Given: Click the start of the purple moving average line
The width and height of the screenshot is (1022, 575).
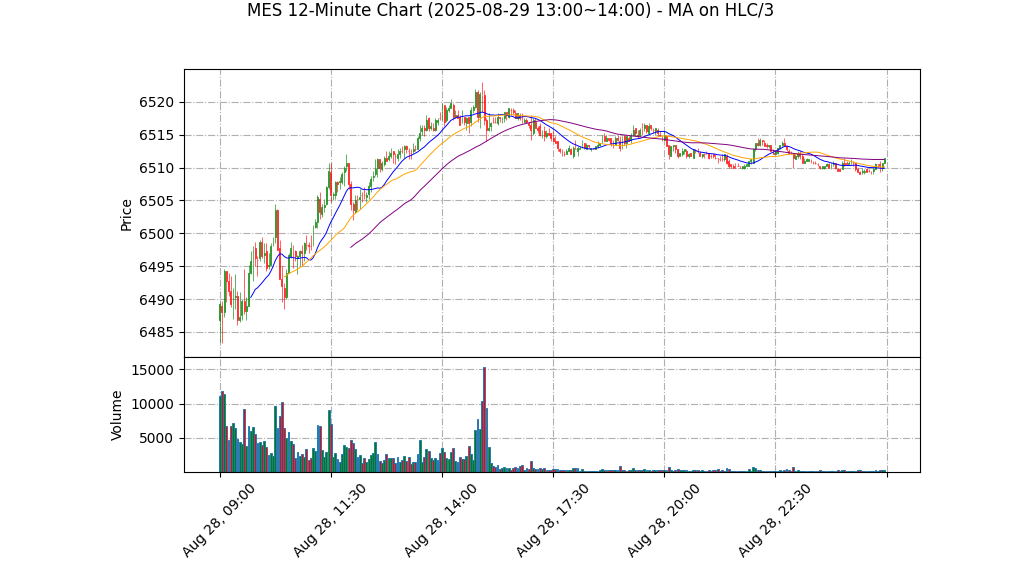Looking at the screenshot, I should [x=351, y=247].
